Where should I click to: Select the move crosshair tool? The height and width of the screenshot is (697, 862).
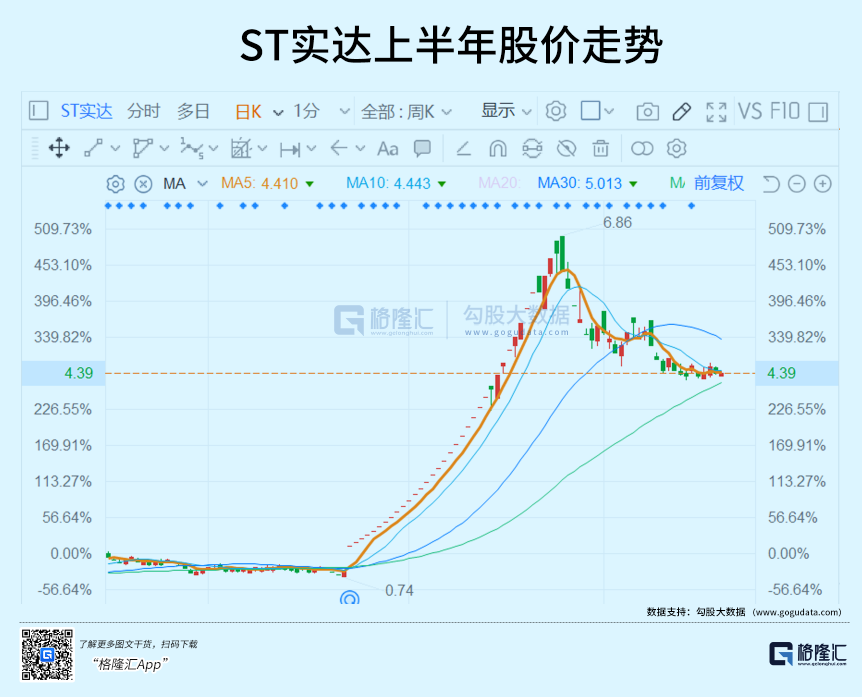pos(58,149)
